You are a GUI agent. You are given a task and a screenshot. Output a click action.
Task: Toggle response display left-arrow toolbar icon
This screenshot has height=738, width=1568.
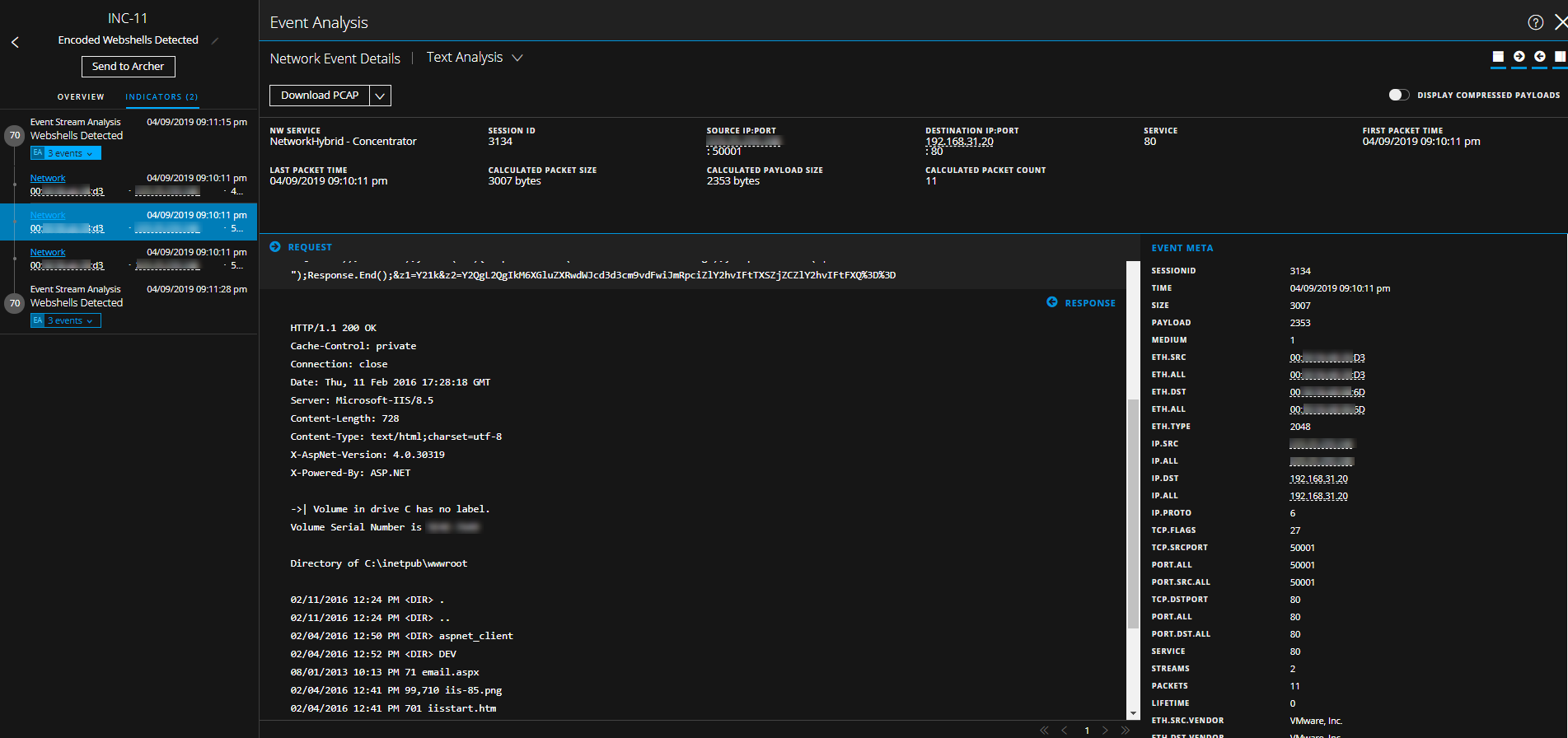click(x=1539, y=57)
